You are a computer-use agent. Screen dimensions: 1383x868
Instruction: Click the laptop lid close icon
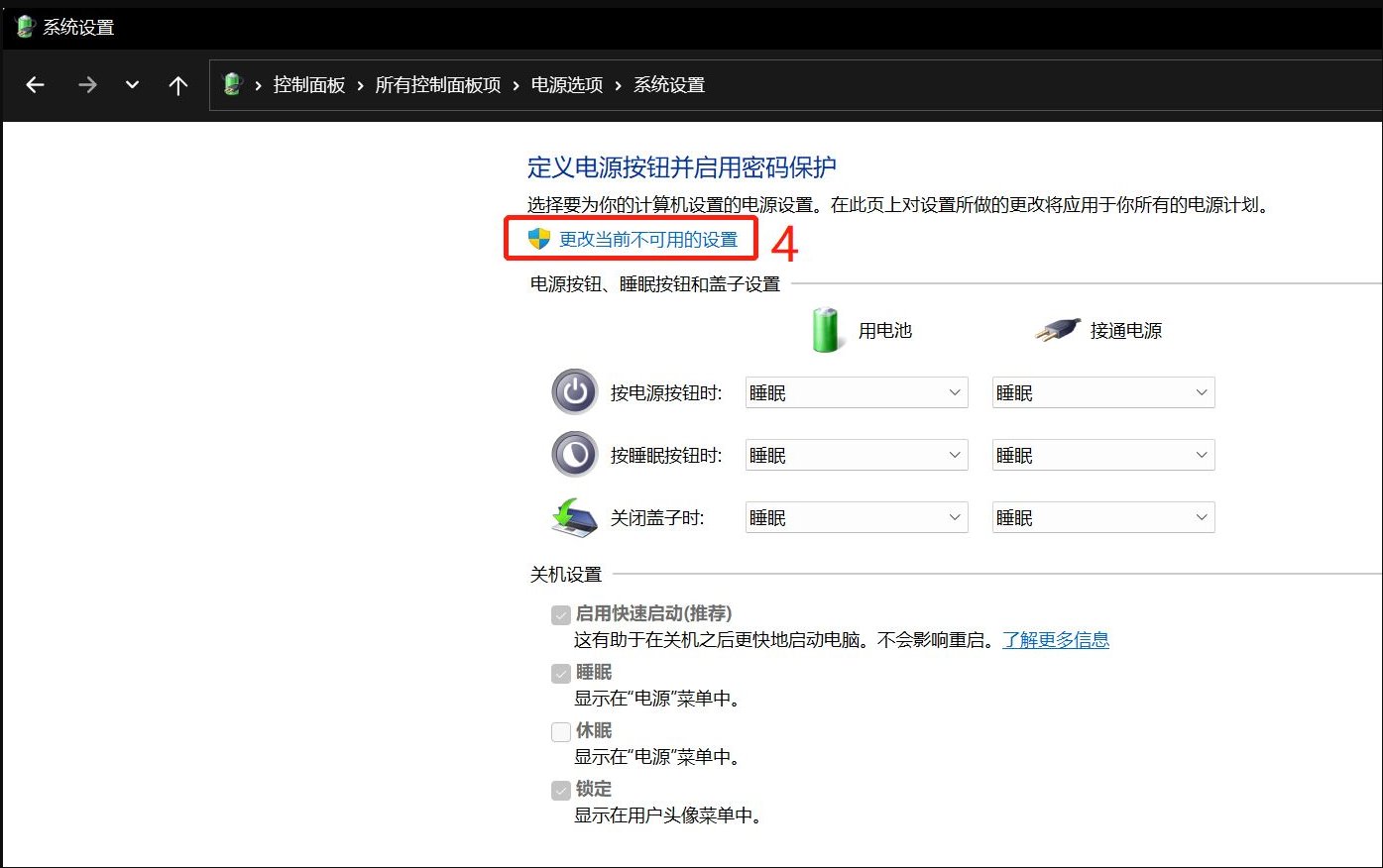click(573, 516)
